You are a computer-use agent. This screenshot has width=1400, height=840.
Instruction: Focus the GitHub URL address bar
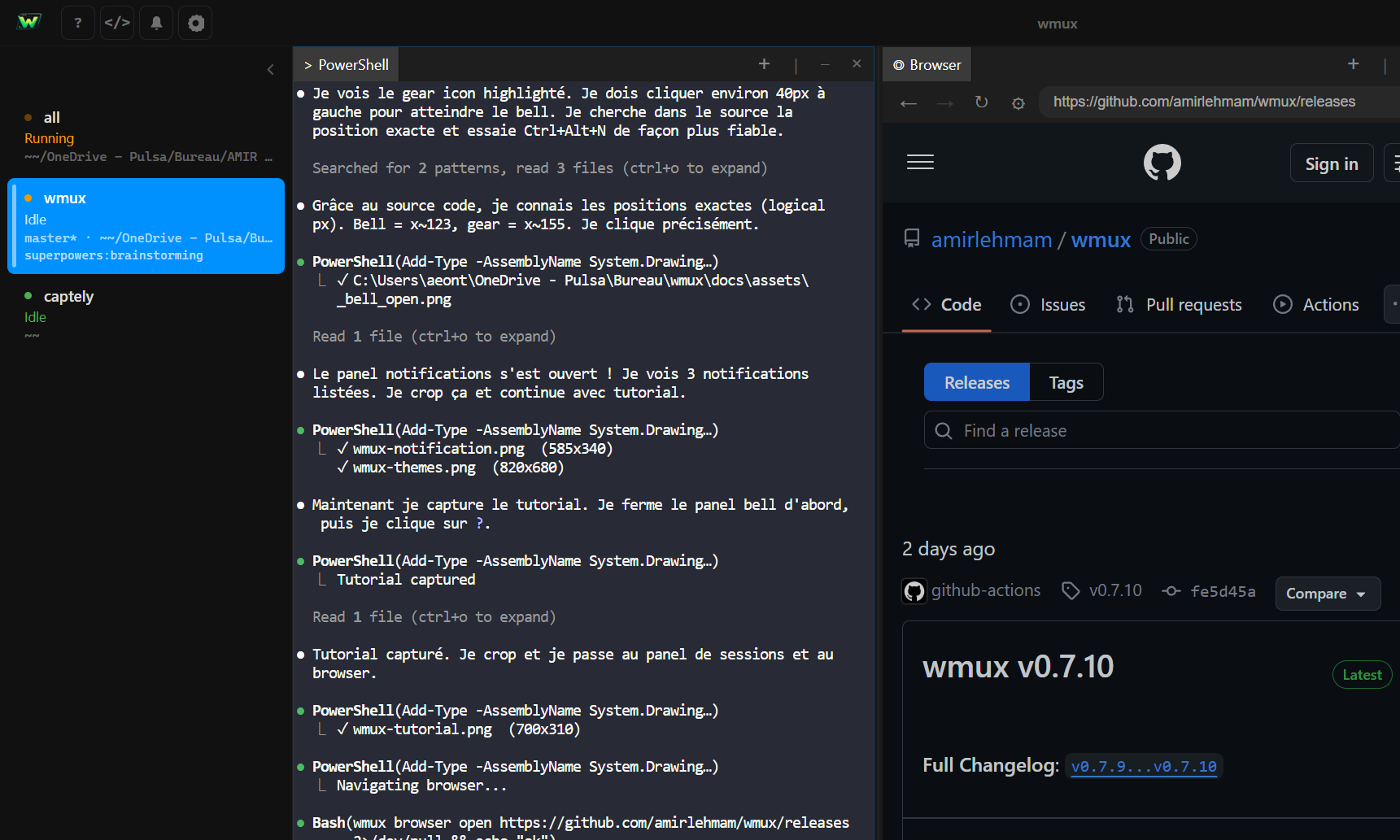point(1219,102)
